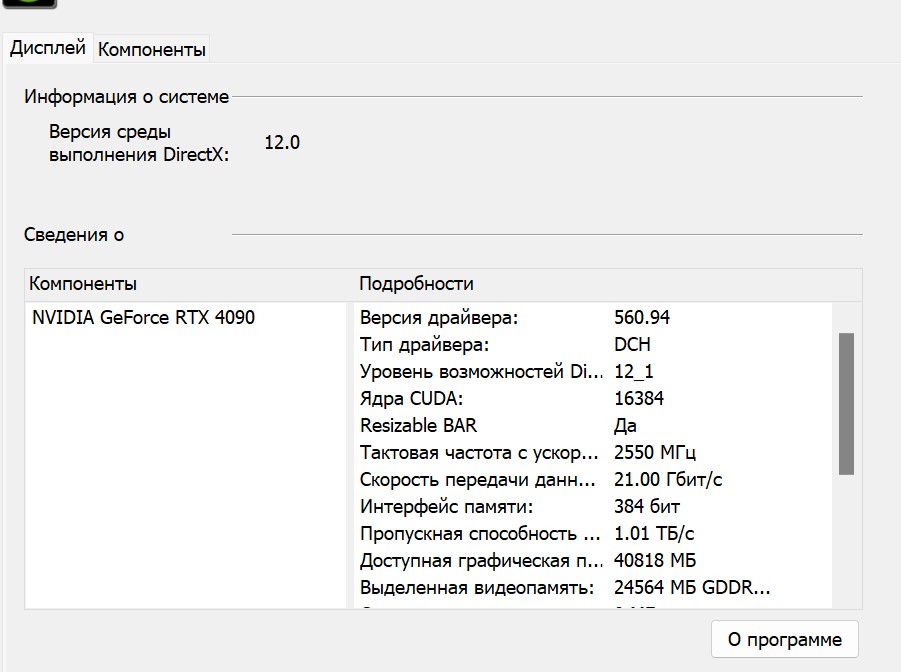
Task: Select the Версия драйвера row label
Action: pos(439,317)
